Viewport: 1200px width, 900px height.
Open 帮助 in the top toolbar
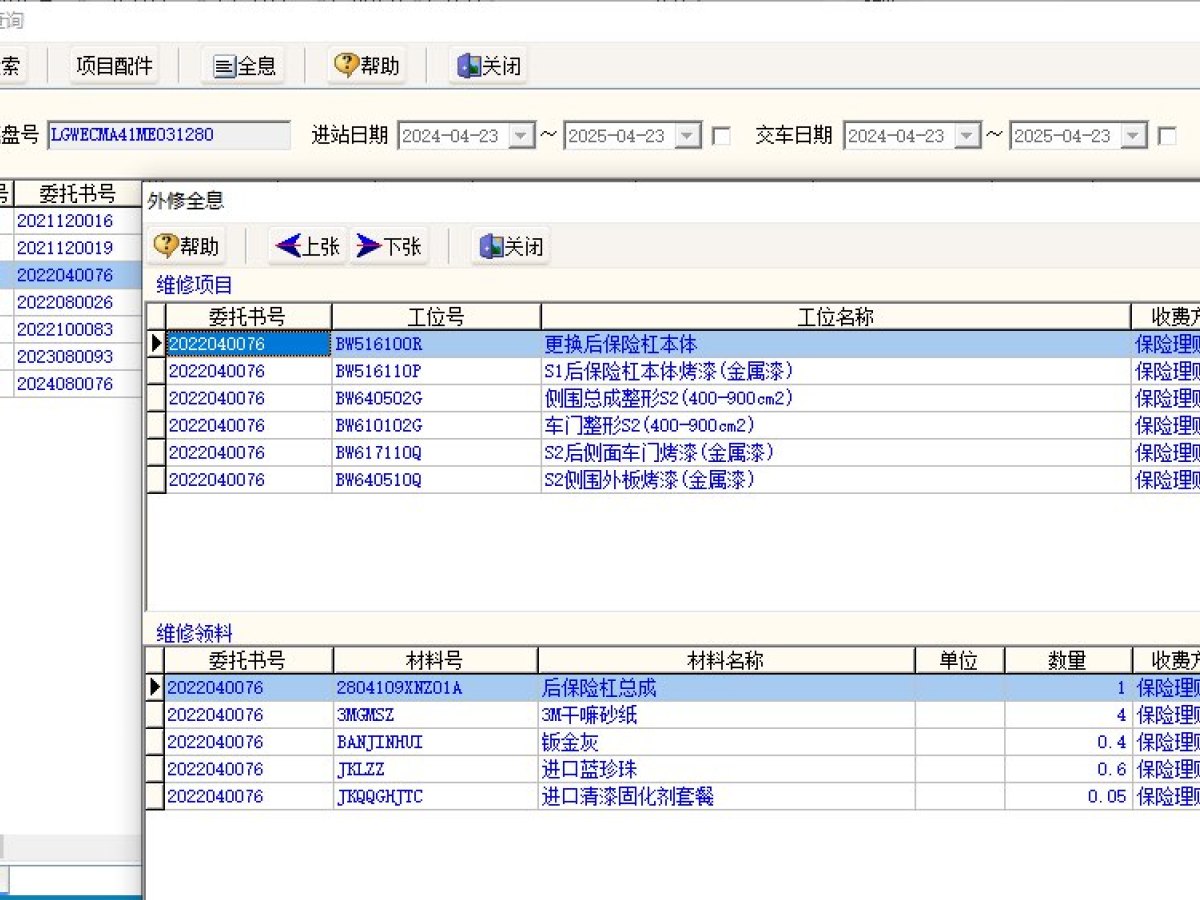tap(366, 66)
